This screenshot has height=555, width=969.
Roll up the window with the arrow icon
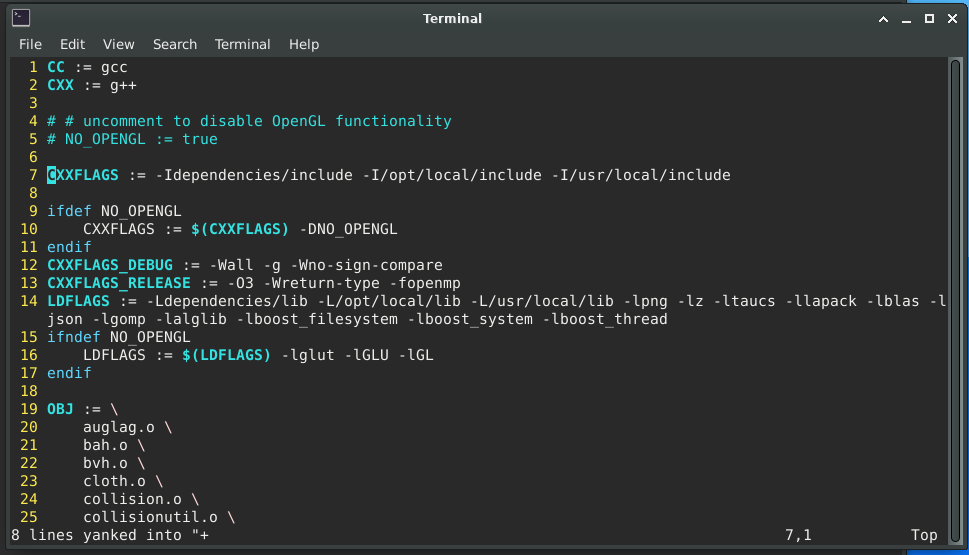coord(883,18)
